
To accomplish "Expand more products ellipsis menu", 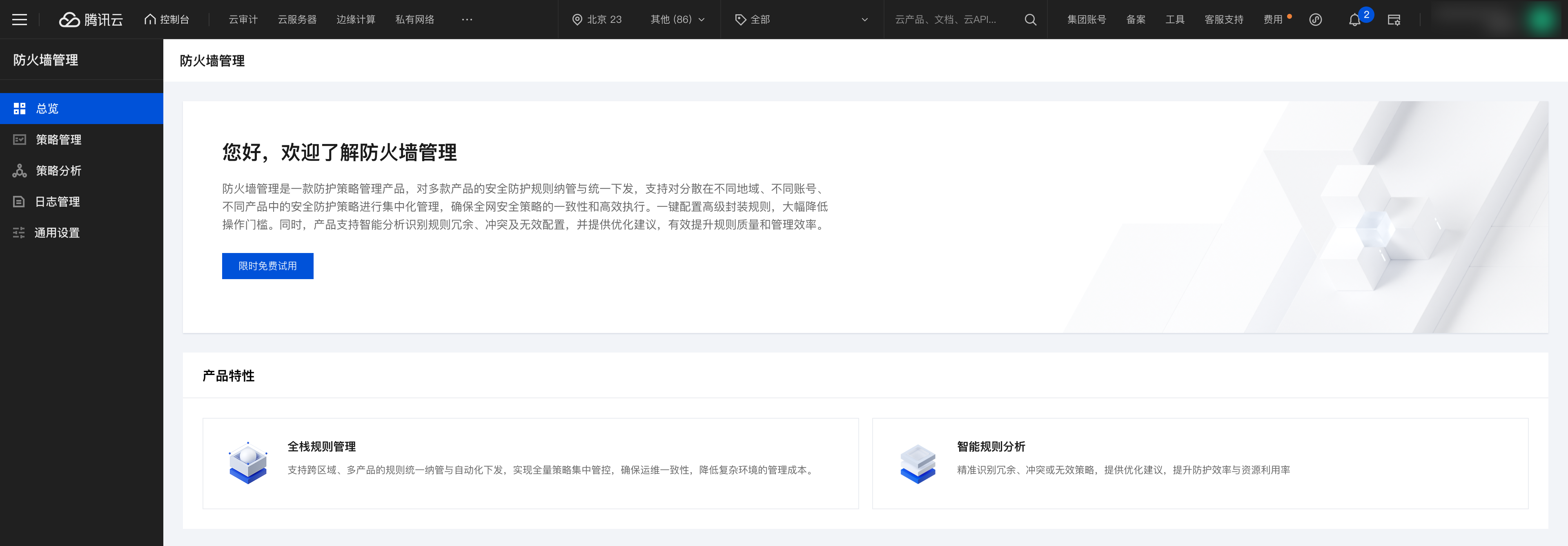I will click(467, 20).
